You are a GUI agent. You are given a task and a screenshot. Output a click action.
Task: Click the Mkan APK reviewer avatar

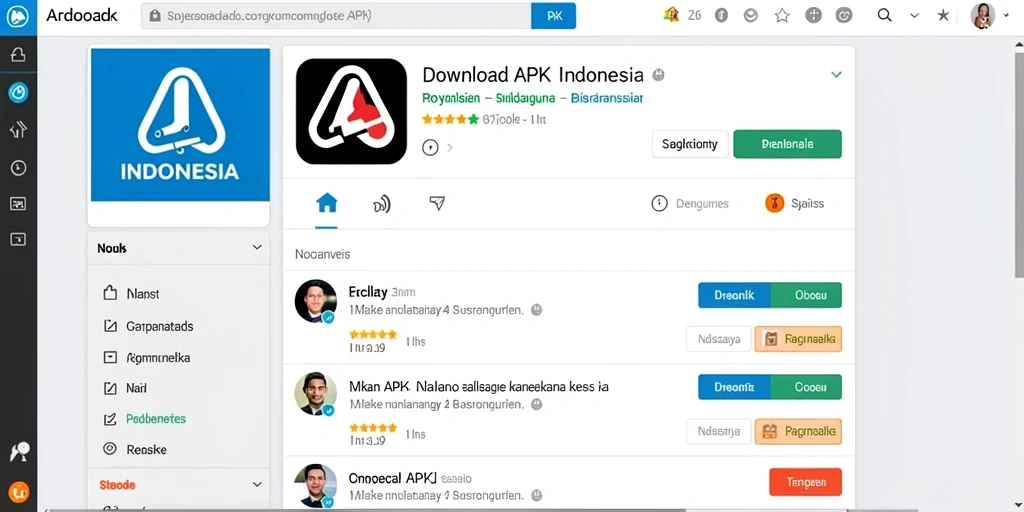[x=315, y=394]
